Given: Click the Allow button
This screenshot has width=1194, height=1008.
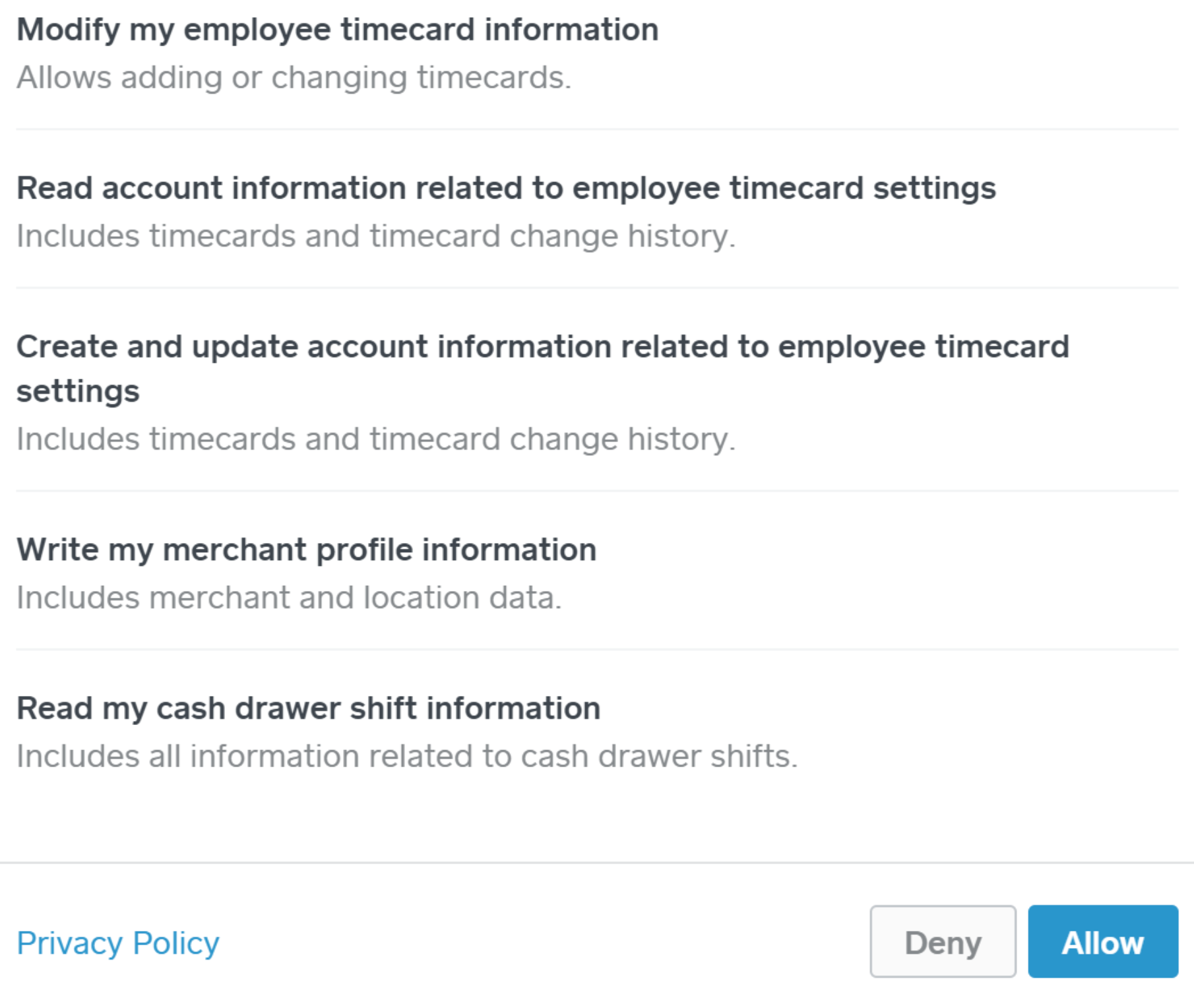Looking at the screenshot, I should 1102,941.
